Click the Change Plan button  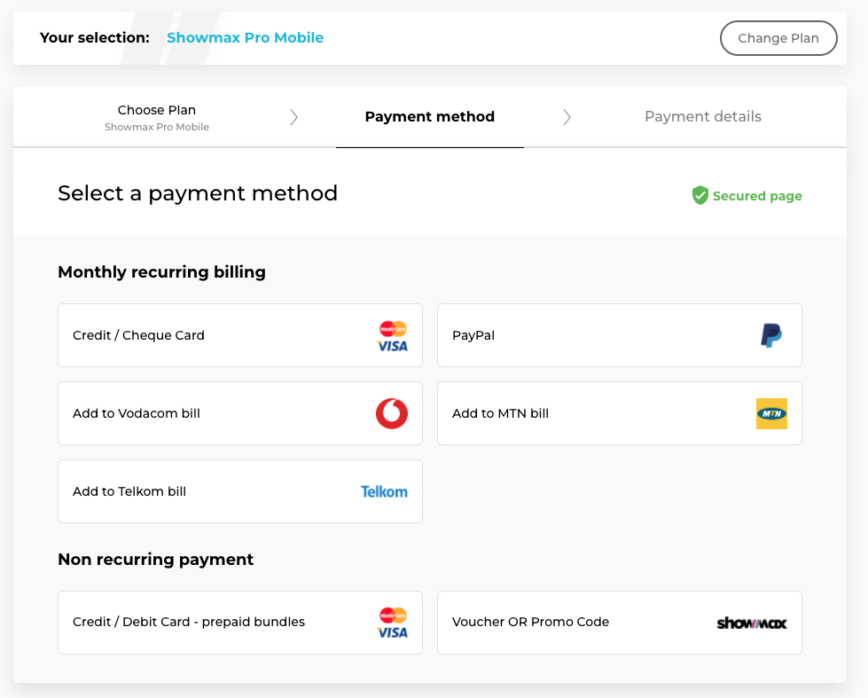[778, 38]
